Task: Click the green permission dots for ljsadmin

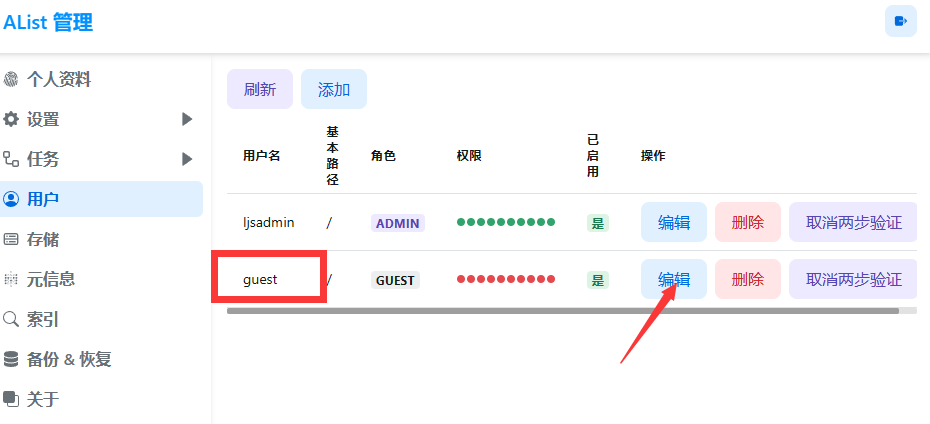Action: [506, 222]
